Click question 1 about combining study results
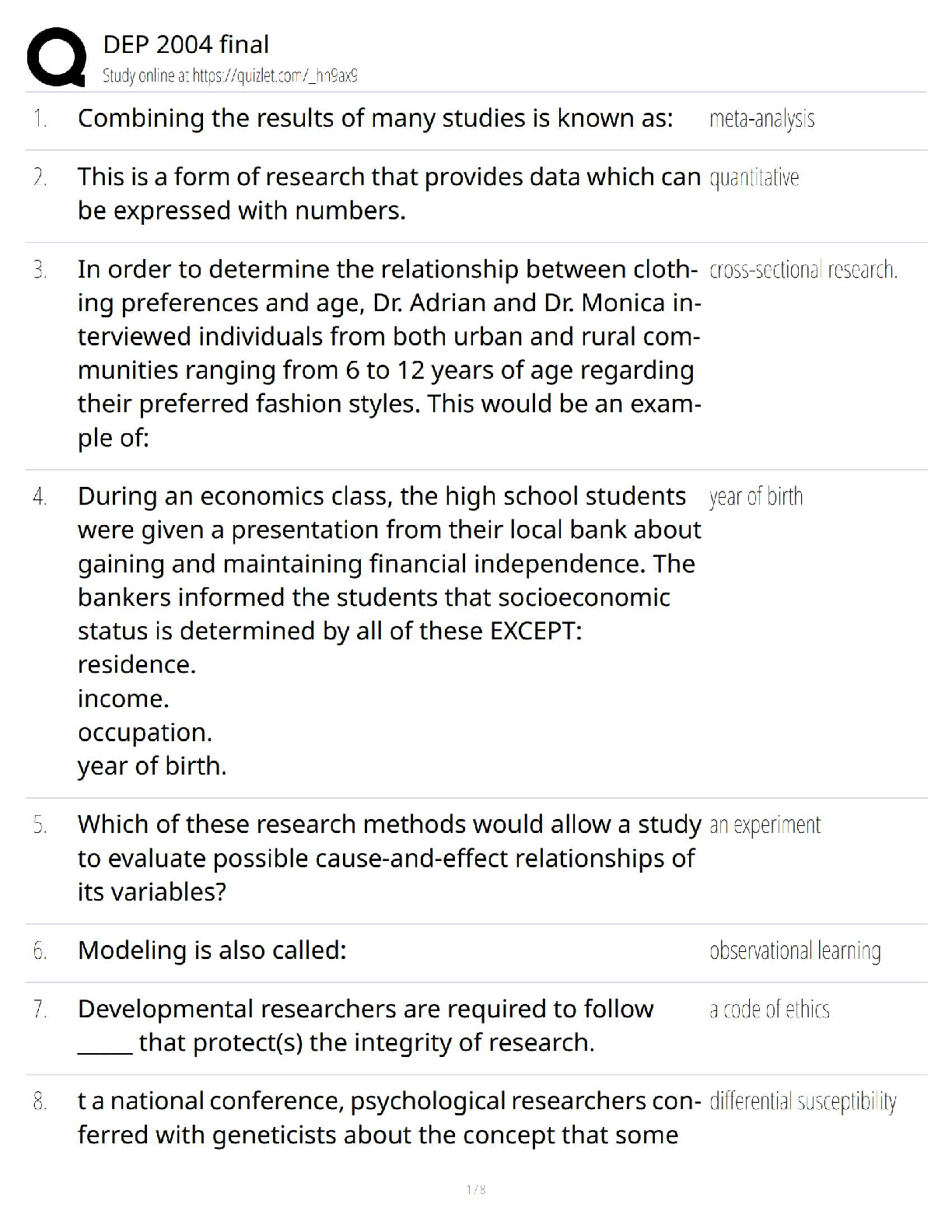The height and width of the screenshot is (1232, 952). click(375, 118)
